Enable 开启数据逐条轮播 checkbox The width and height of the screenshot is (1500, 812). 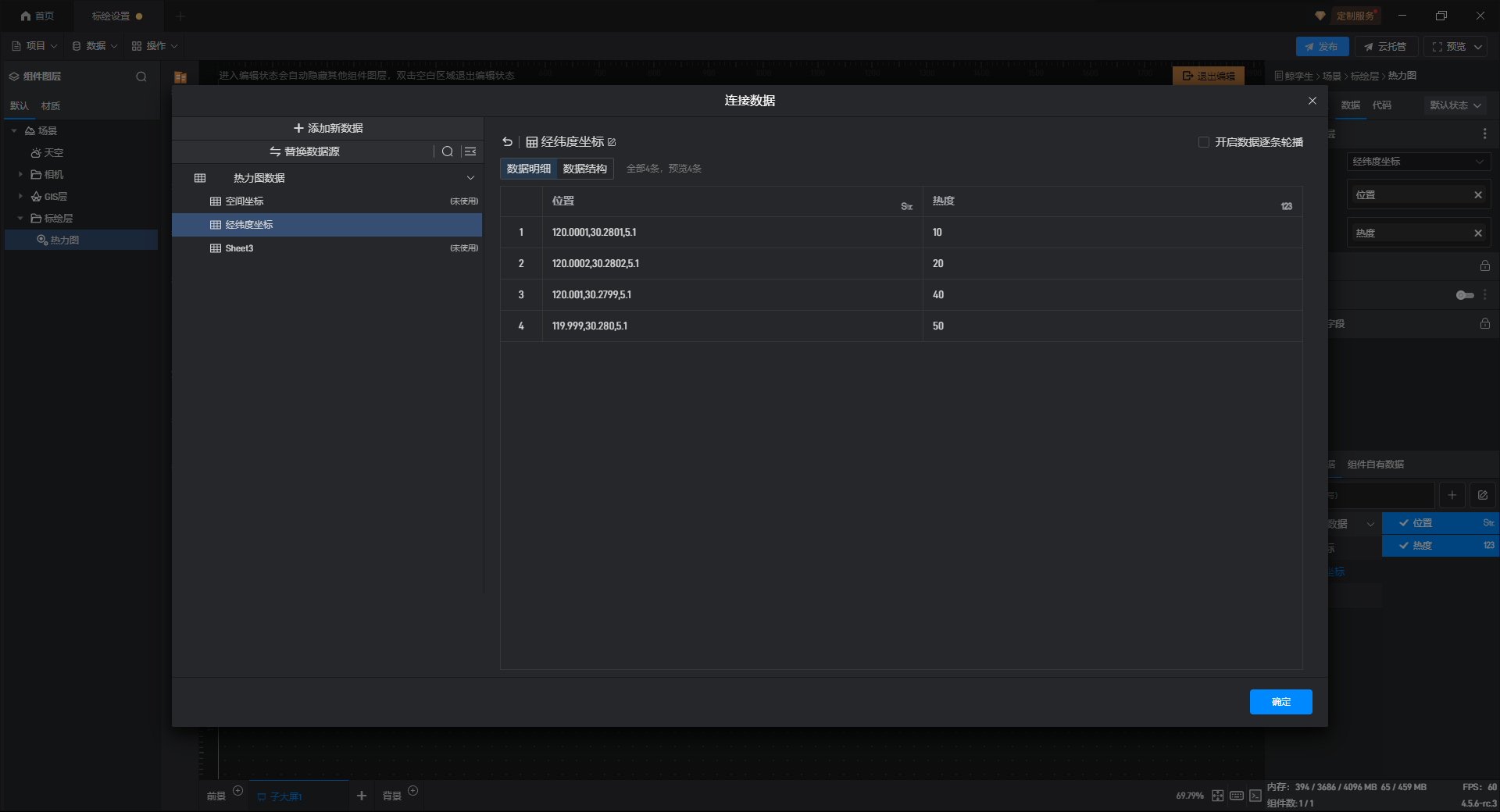tap(1204, 142)
